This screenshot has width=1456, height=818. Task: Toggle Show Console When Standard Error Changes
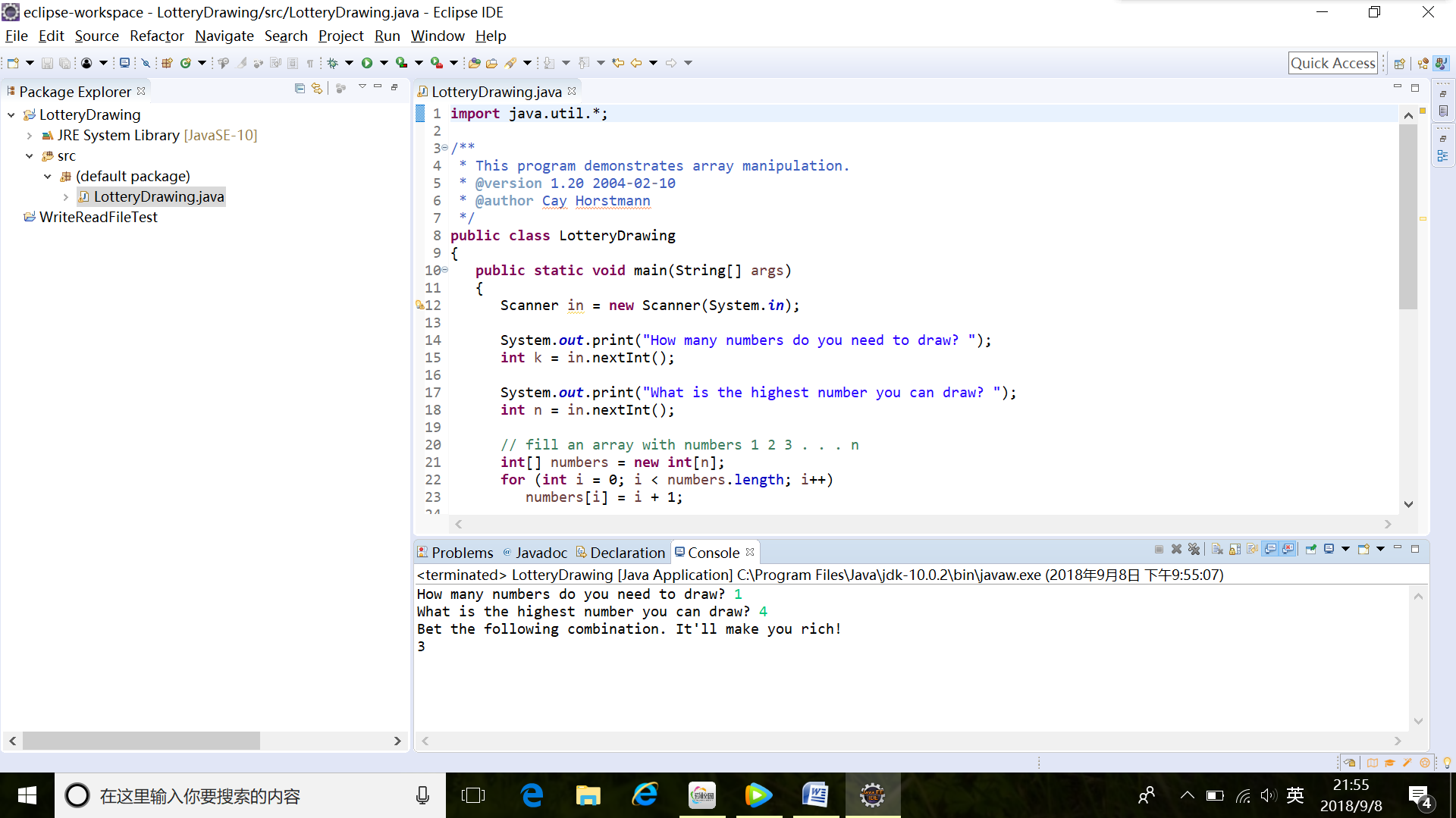coord(1288,549)
